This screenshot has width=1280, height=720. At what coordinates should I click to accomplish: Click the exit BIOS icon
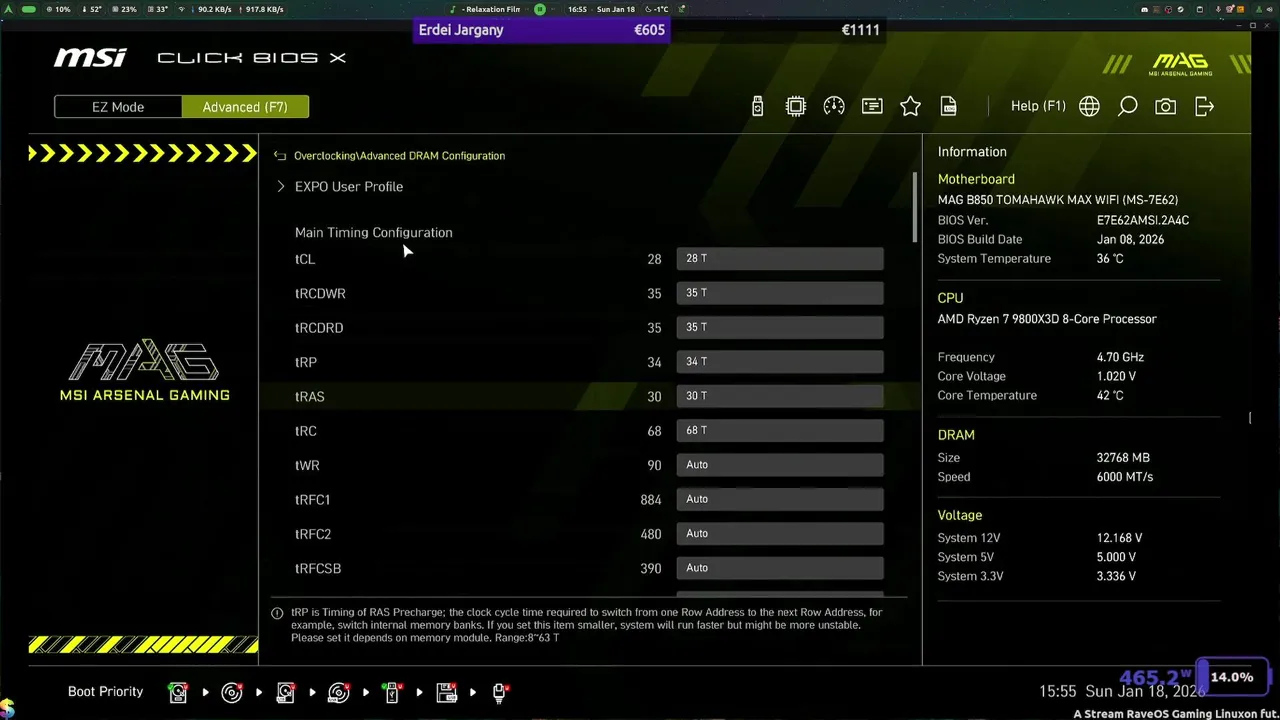click(x=1204, y=106)
